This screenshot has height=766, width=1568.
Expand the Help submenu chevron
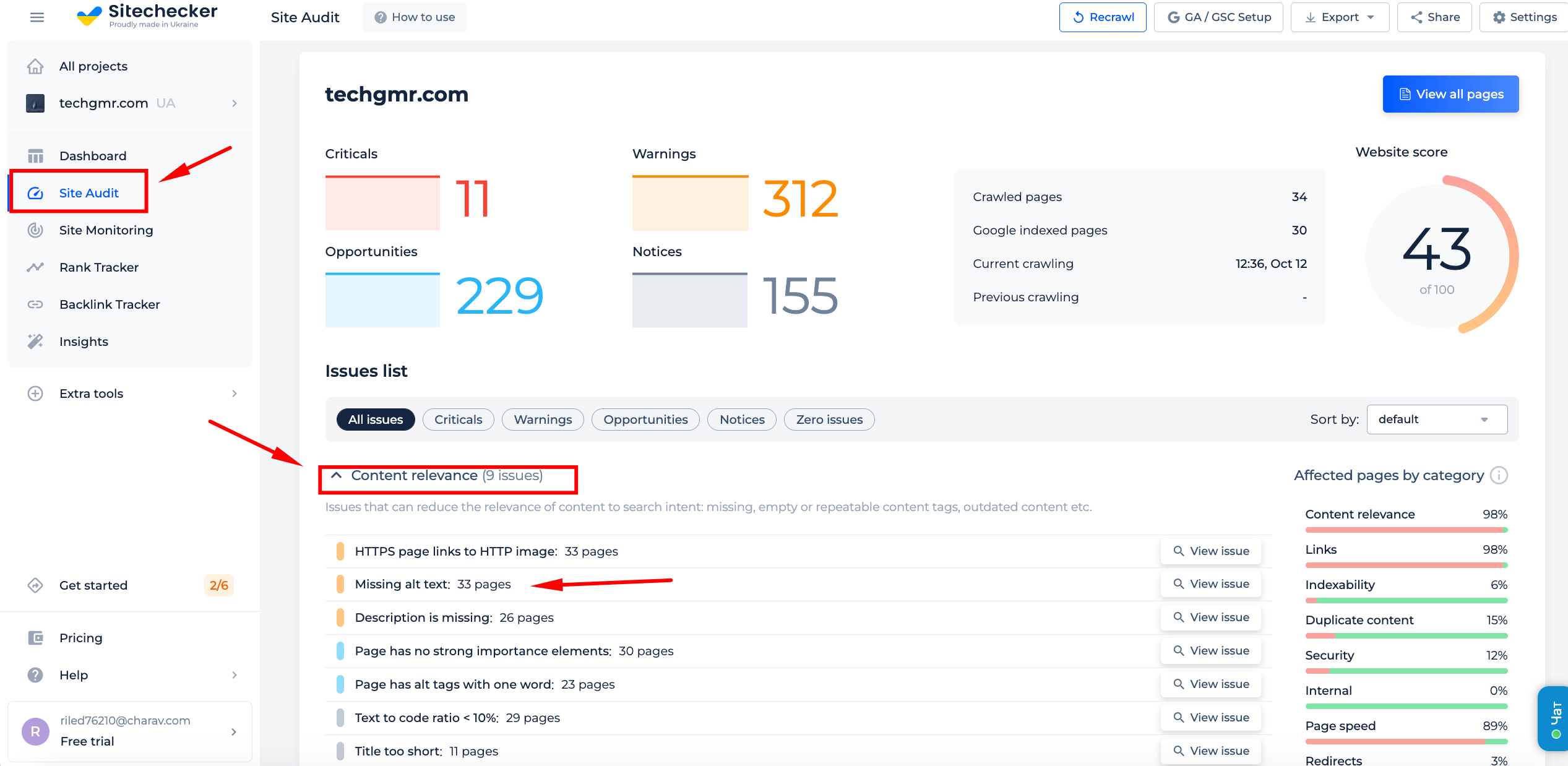click(235, 675)
